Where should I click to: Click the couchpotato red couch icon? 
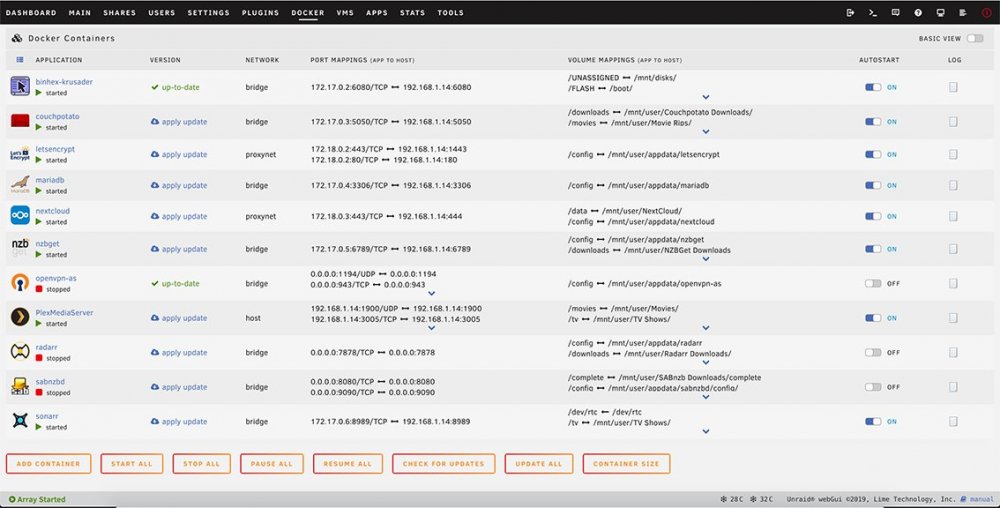[x=20, y=120]
